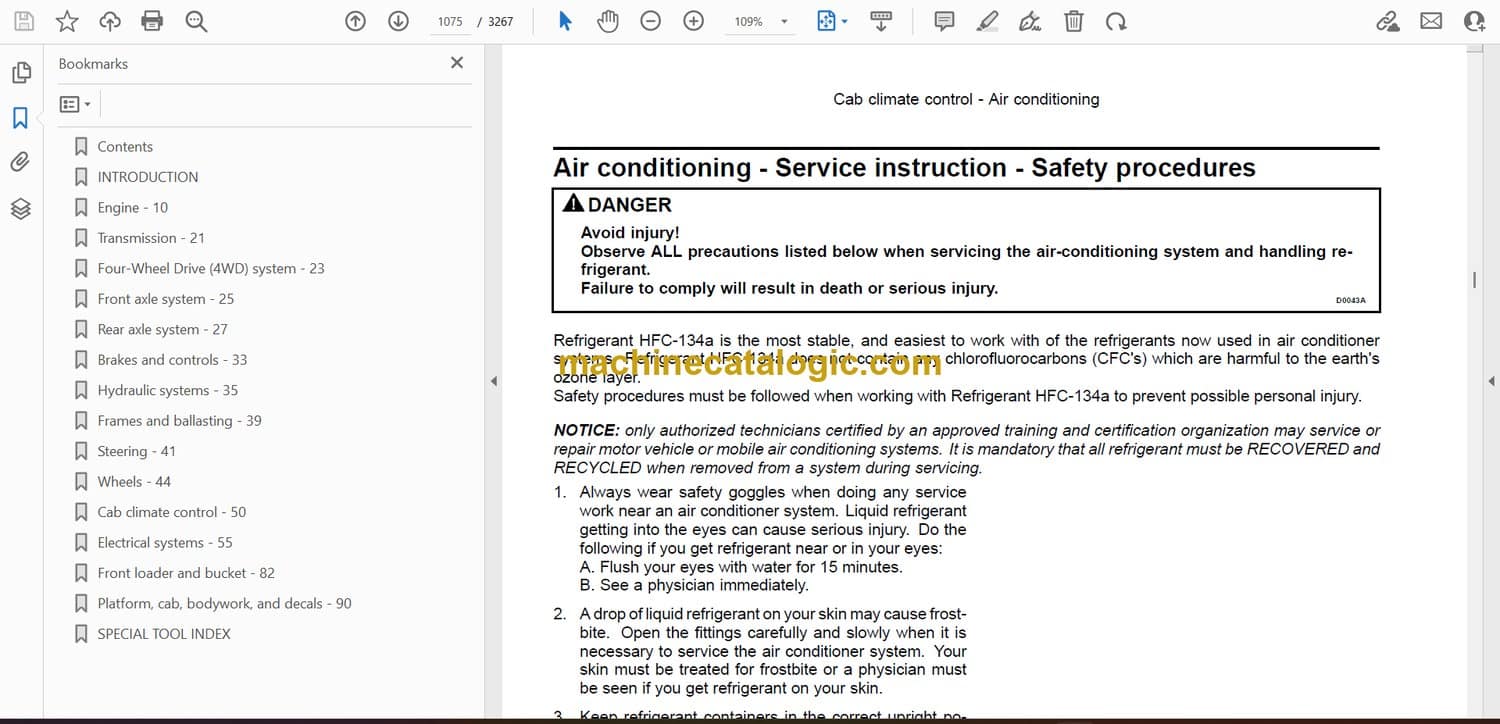Activate the Hand pan tool
1500x724 pixels.
(x=608, y=21)
